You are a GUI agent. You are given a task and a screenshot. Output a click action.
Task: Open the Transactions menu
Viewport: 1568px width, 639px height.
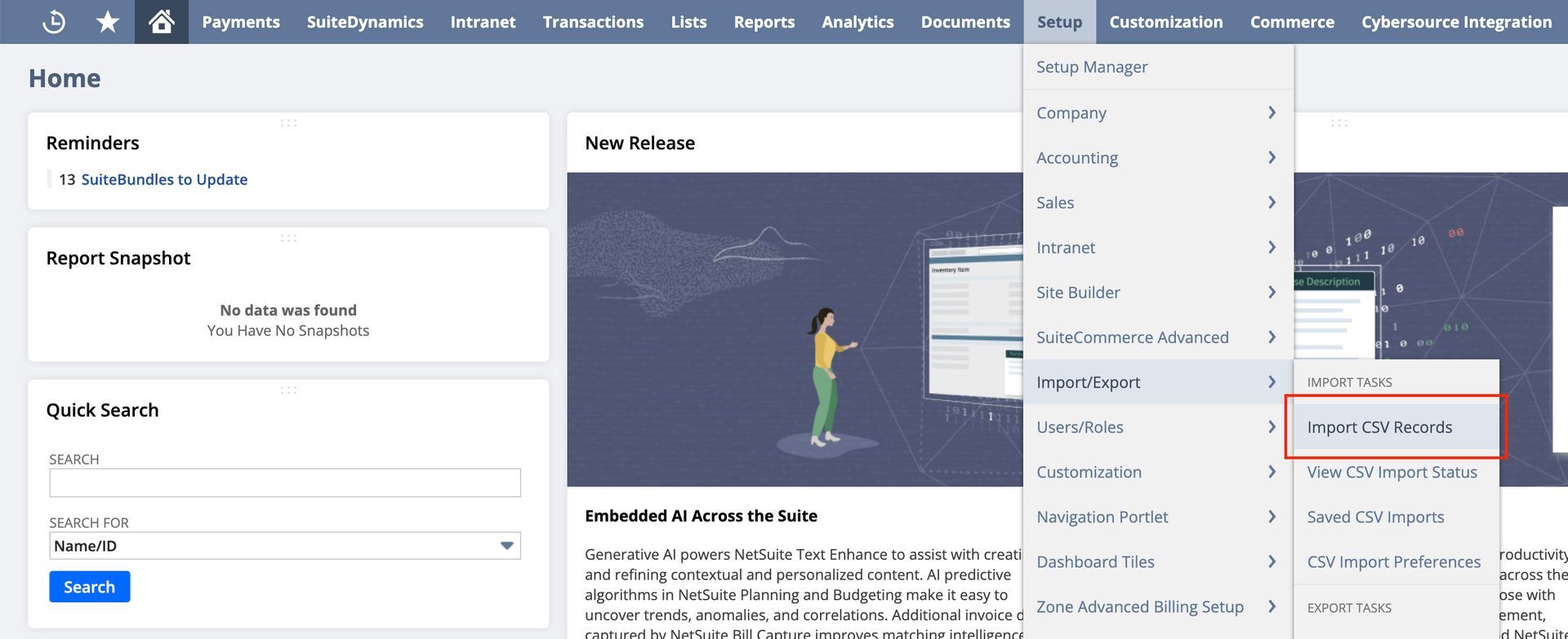(593, 22)
